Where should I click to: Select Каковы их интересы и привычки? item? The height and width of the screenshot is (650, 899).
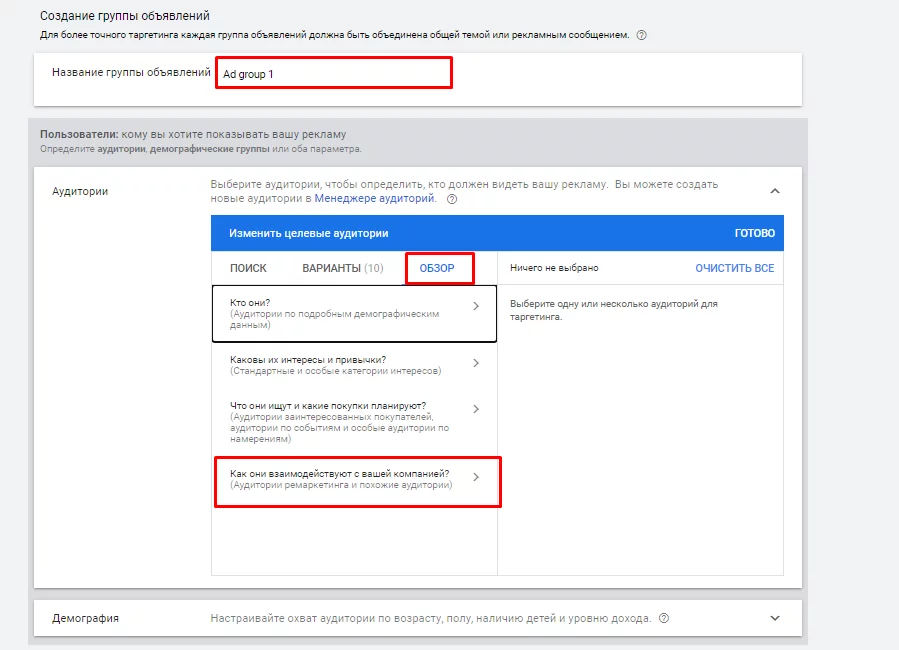pyautogui.click(x=354, y=365)
